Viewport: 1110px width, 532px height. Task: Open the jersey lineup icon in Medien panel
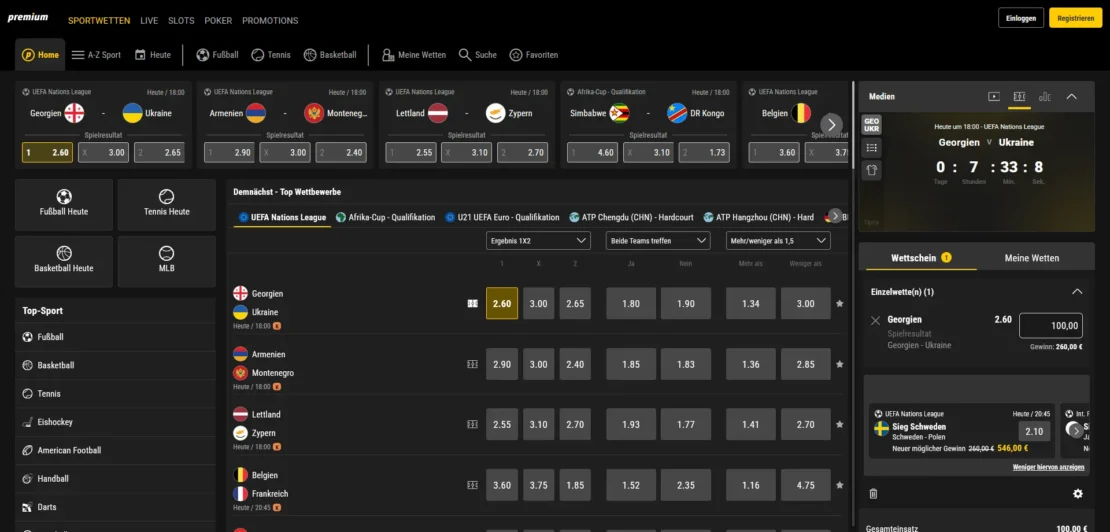click(871, 170)
